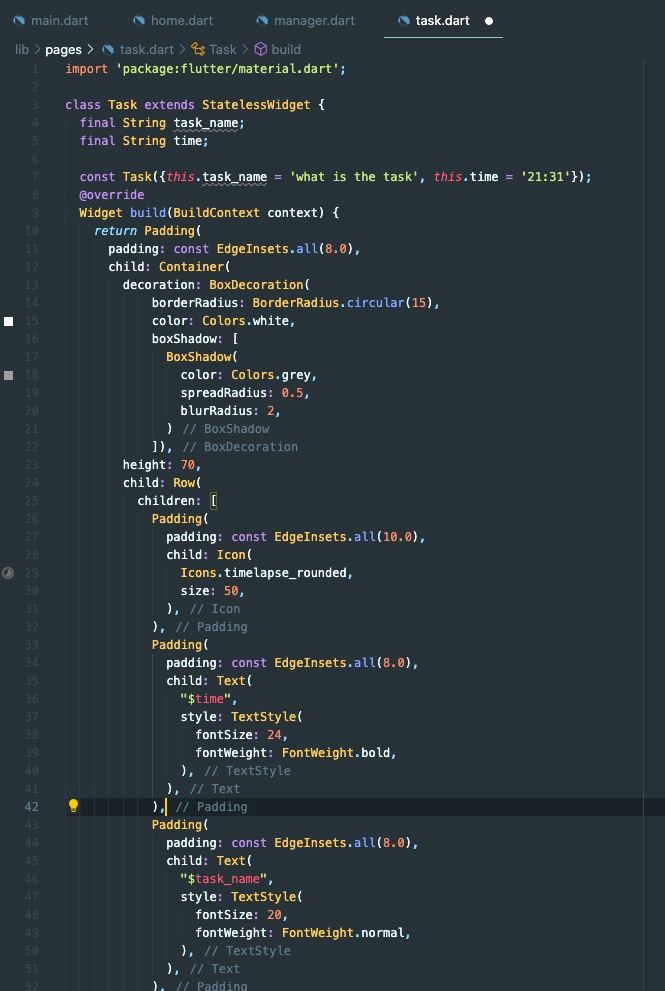Click Dart file icon on manager.dart tab
Viewport: 665px width, 991px height.
tap(262, 21)
